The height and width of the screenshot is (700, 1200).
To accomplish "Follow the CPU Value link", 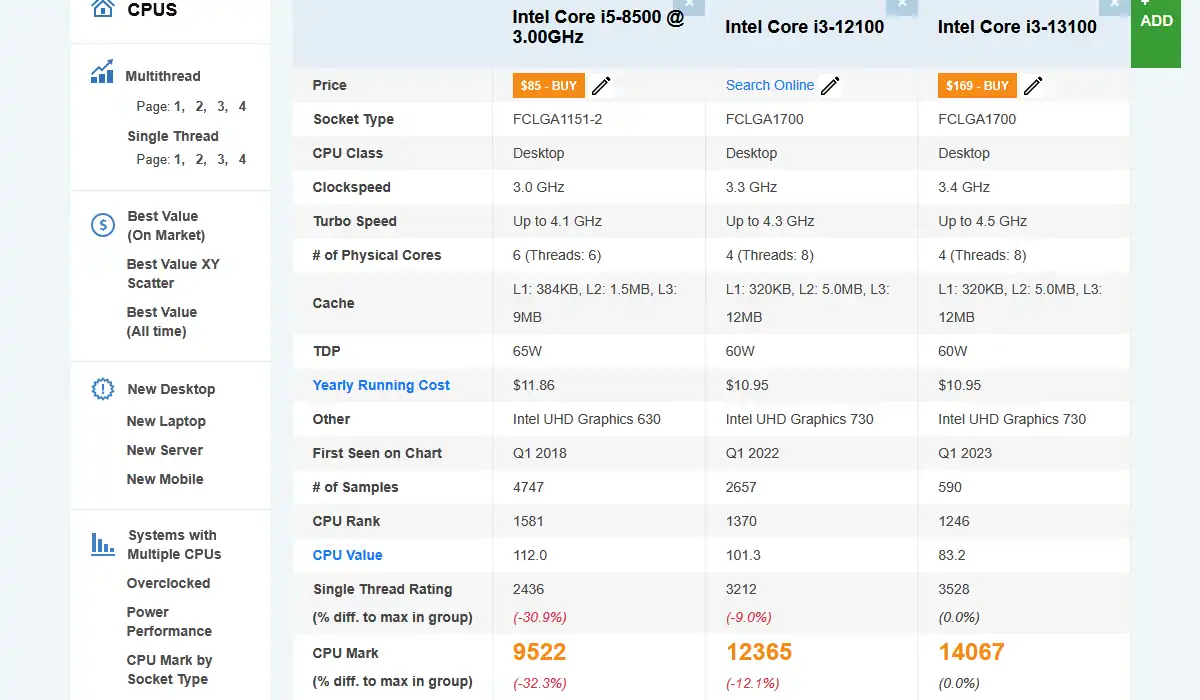I will (347, 555).
